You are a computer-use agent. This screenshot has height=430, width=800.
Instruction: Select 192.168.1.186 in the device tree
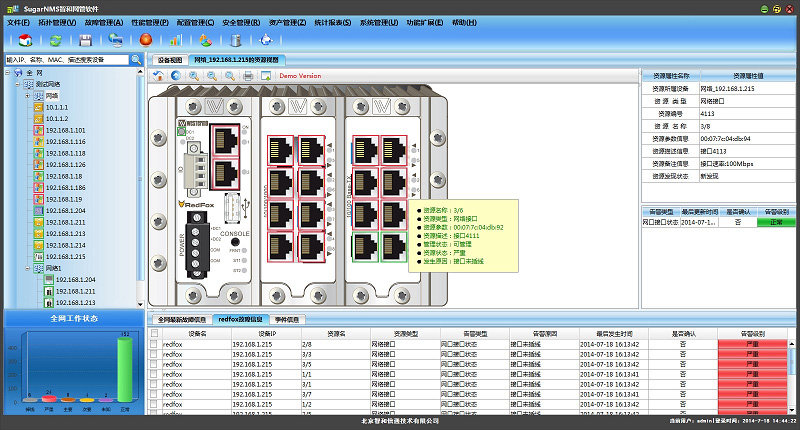point(65,188)
